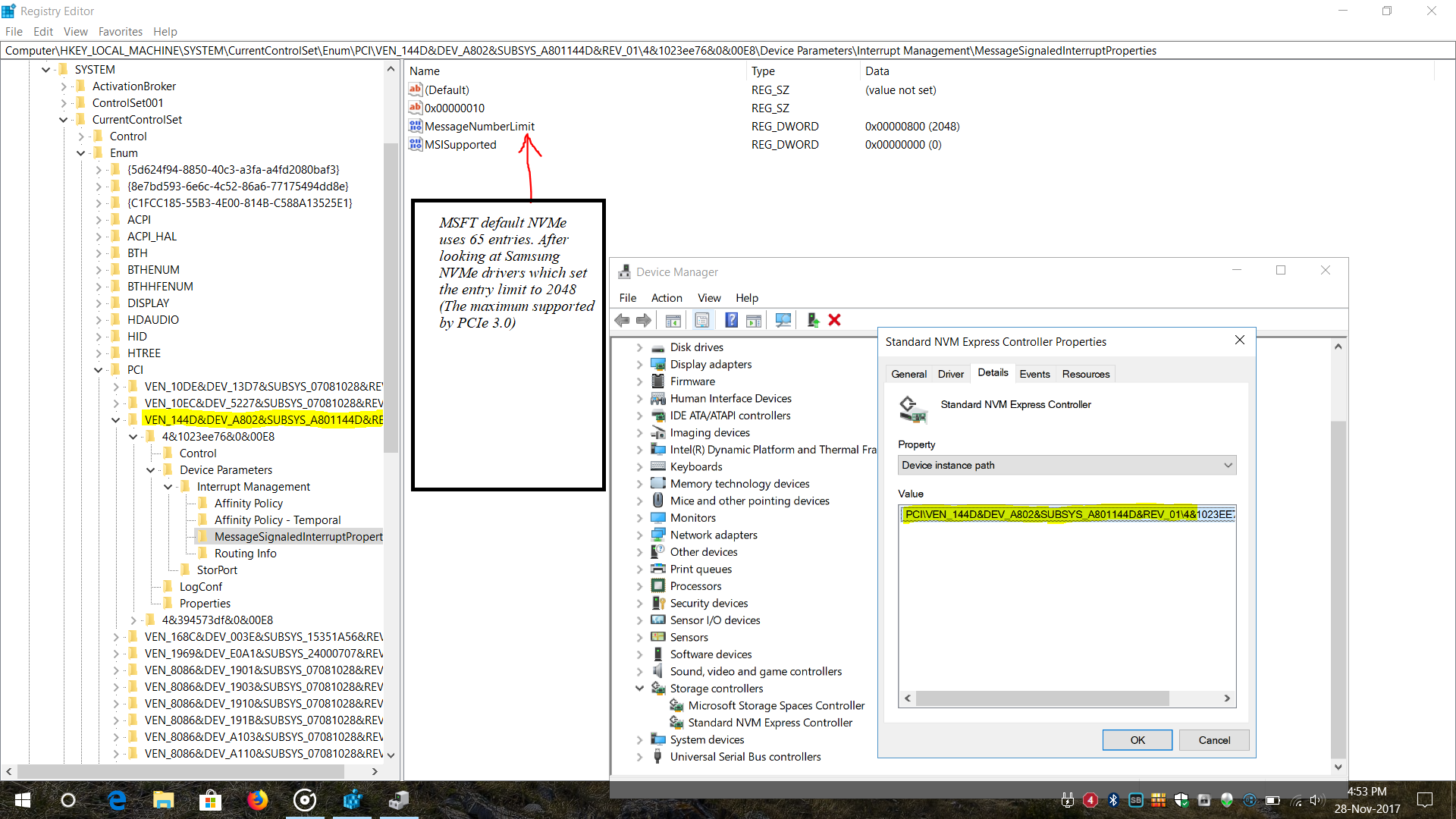Expand Disk drives in Device Manager

click(x=639, y=347)
